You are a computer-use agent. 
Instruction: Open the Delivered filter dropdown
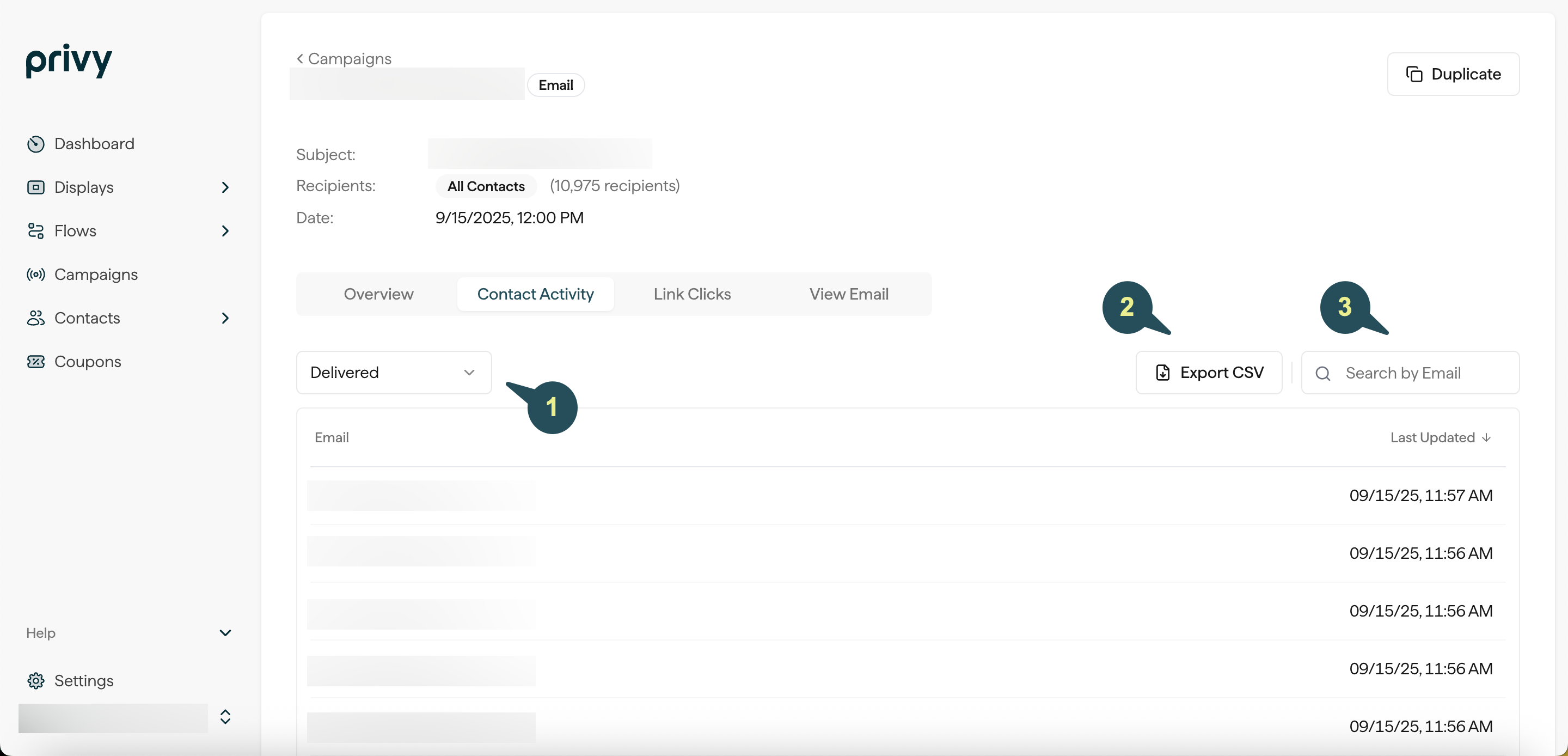(394, 372)
